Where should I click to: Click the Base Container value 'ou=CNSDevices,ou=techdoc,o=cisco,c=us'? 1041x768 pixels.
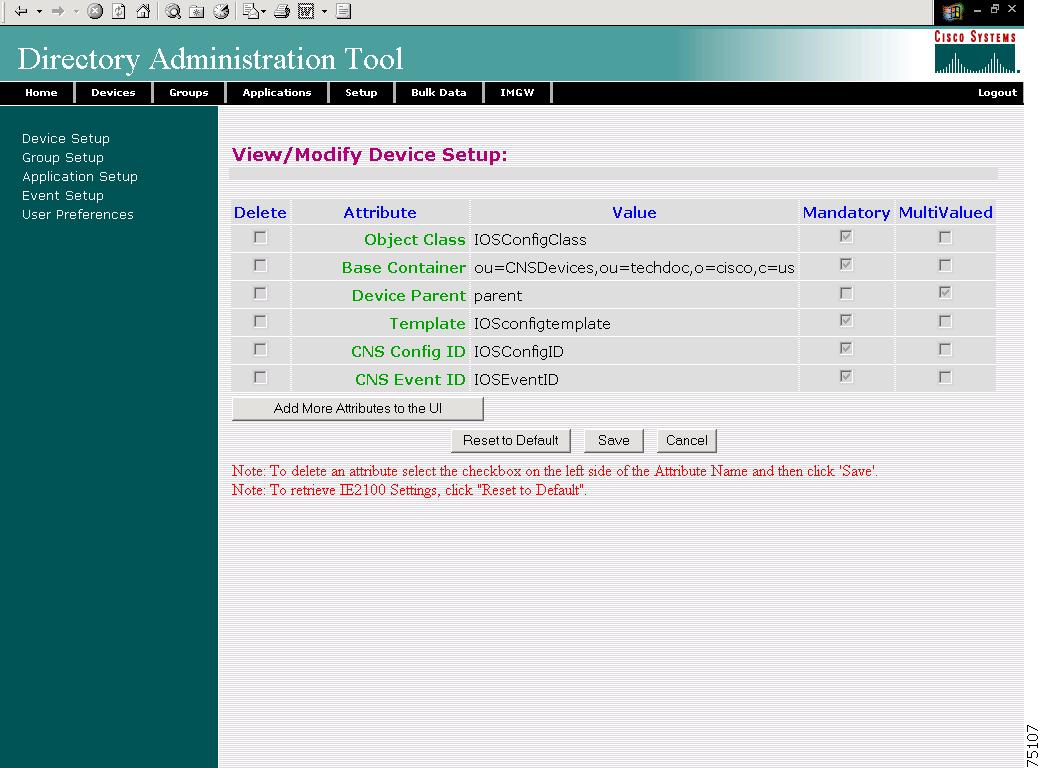(634, 268)
